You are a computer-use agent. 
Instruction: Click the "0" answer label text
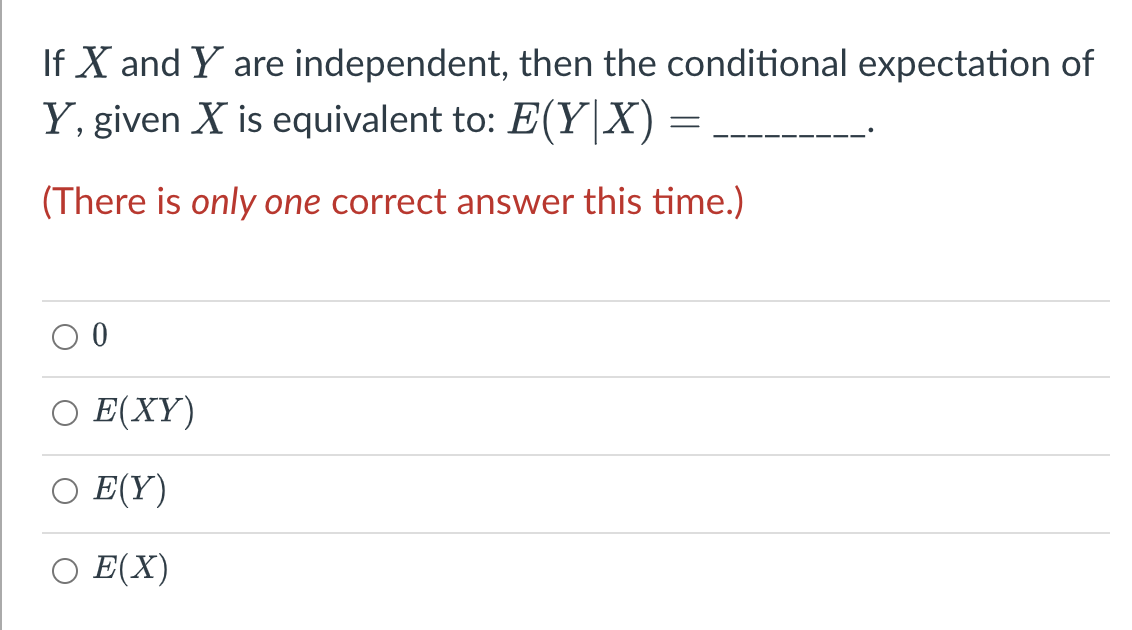(100, 336)
